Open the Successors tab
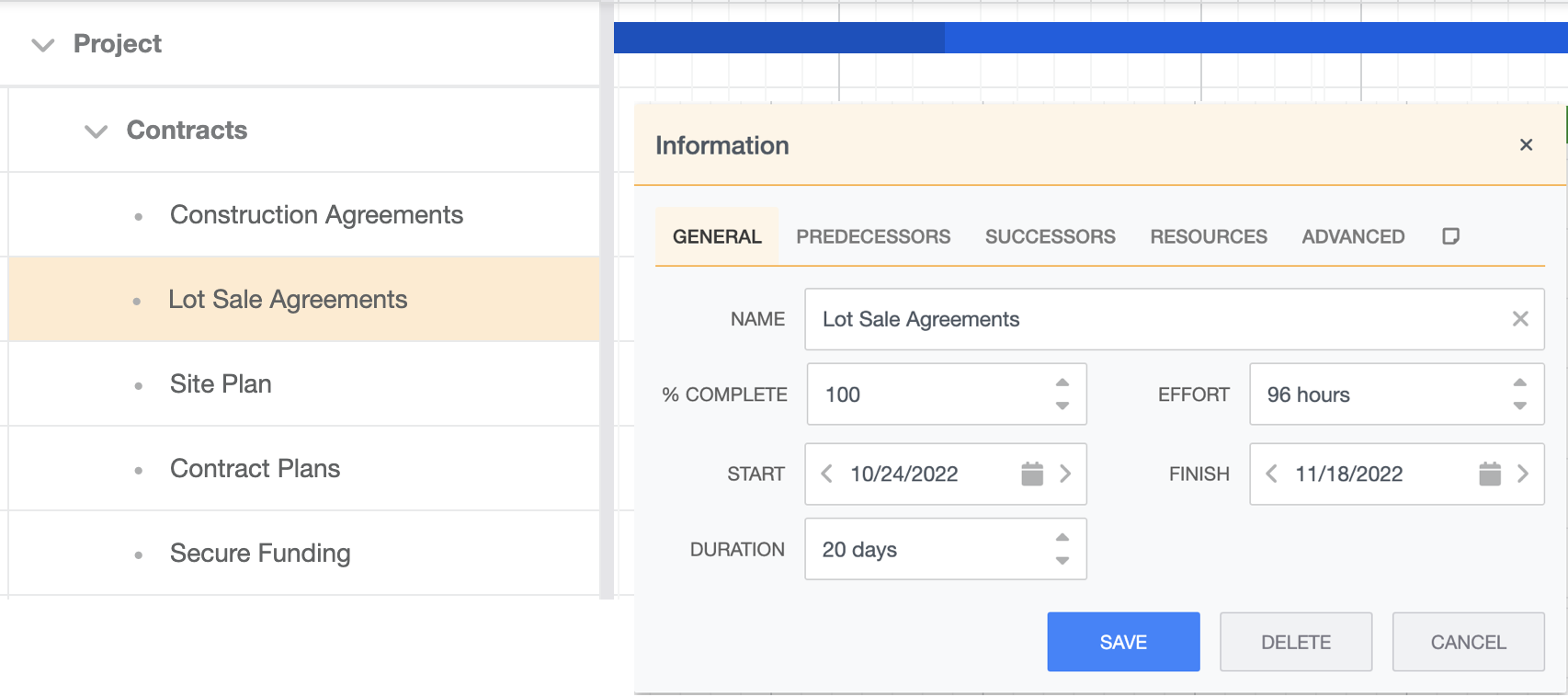 coord(1051,236)
